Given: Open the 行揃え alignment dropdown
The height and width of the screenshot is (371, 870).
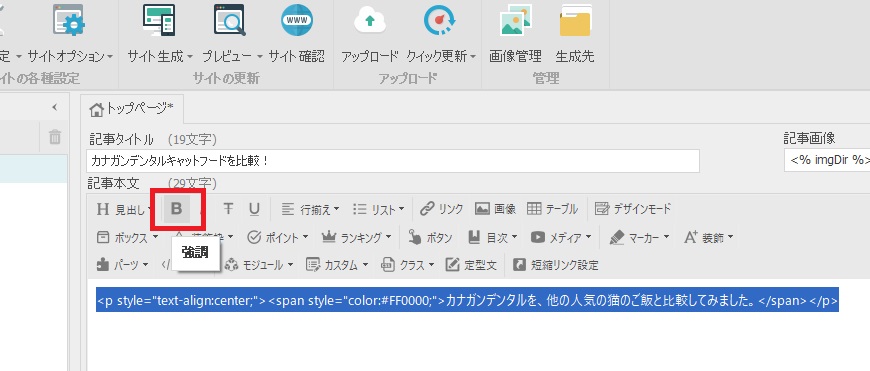Looking at the screenshot, I should tap(310, 209).
